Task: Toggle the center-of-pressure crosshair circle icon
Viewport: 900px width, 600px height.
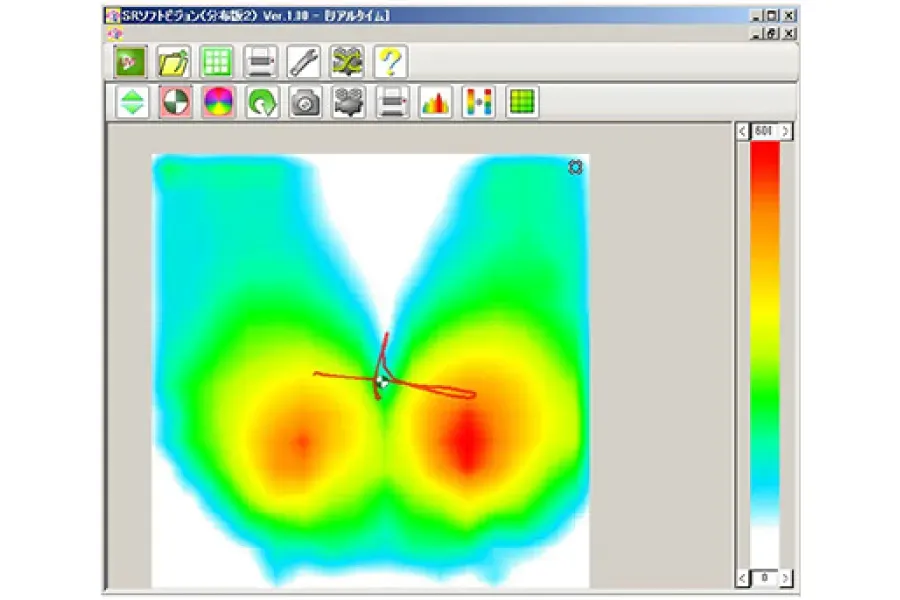Action: [175, 102]
